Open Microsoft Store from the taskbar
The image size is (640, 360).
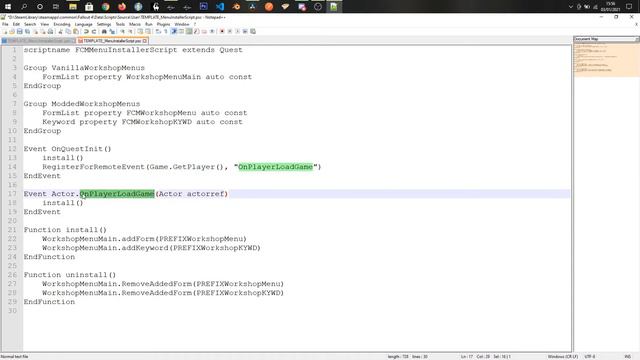point(89,7)
